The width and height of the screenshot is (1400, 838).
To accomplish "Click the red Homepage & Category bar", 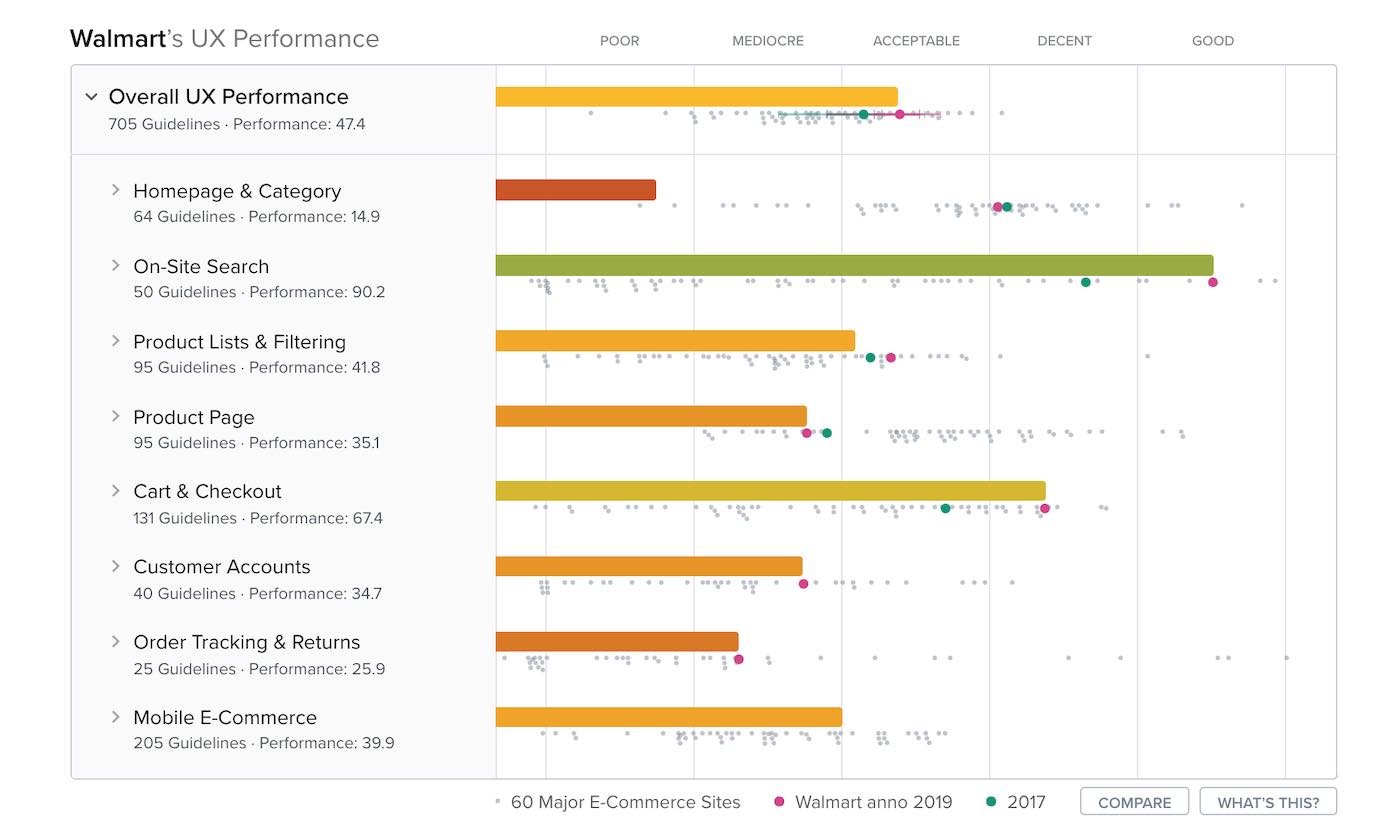I will pos(575,190).
